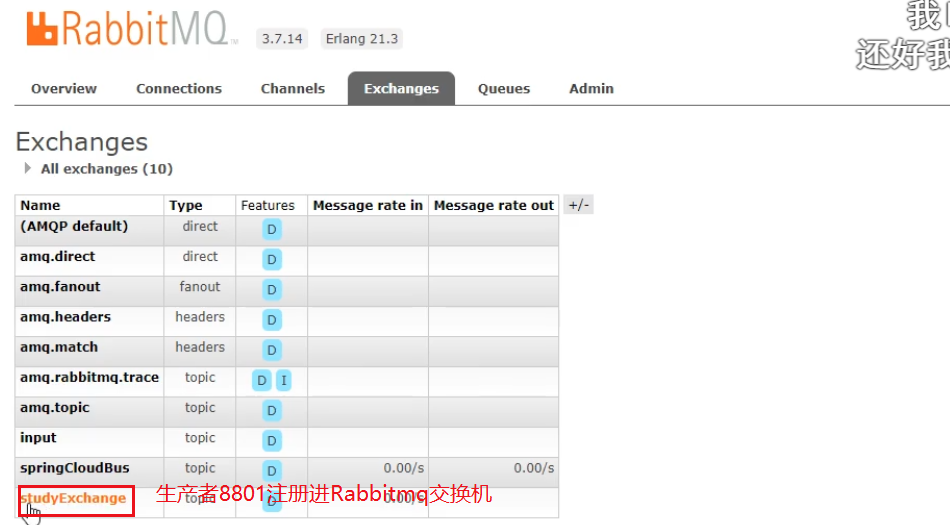This screenshot has height=525, width=950.
Task: Open the amq.rabbitmq.trace exchange
Action: tap(89, 377)
